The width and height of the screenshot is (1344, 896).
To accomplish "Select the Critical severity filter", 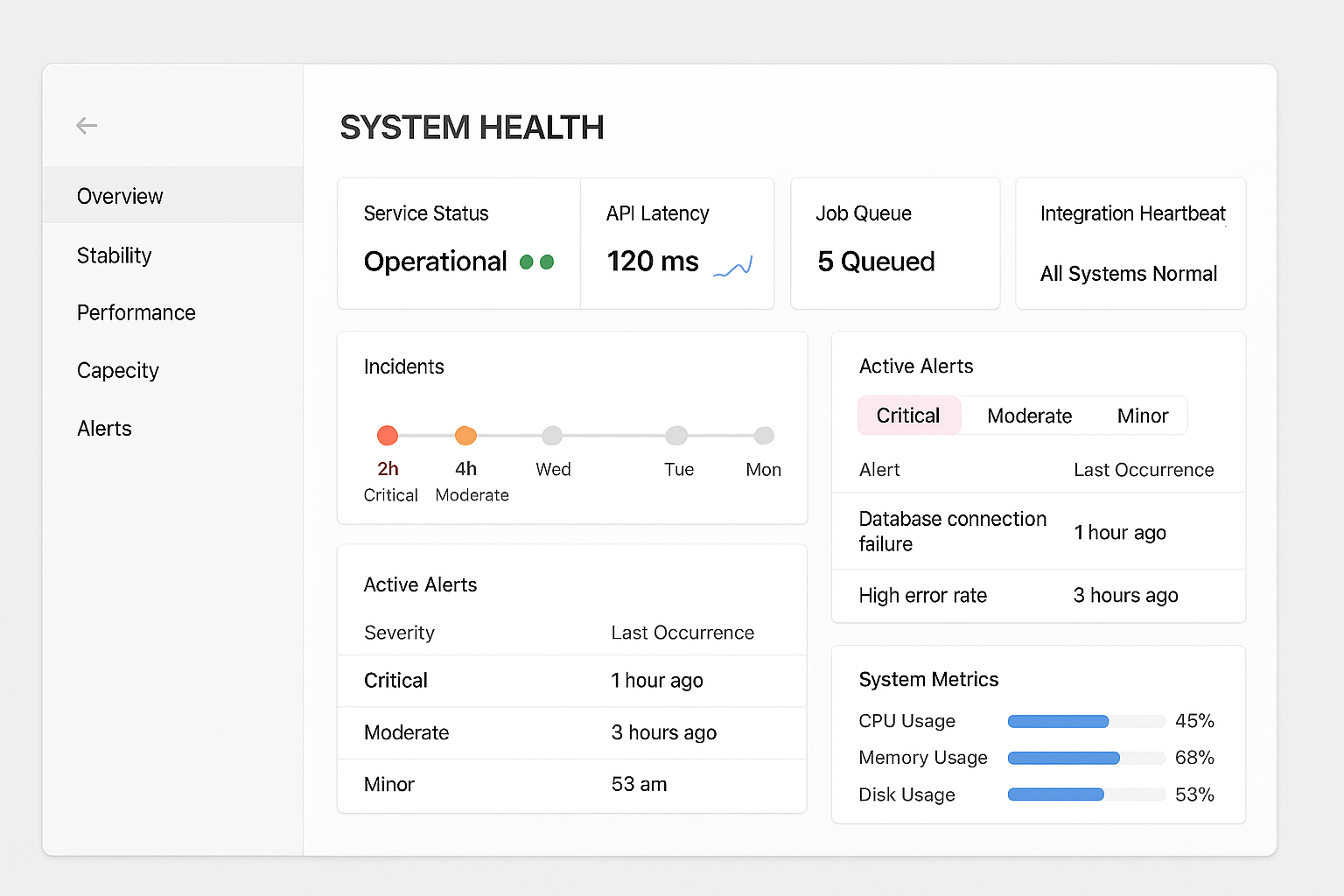I will pos(908,415).
